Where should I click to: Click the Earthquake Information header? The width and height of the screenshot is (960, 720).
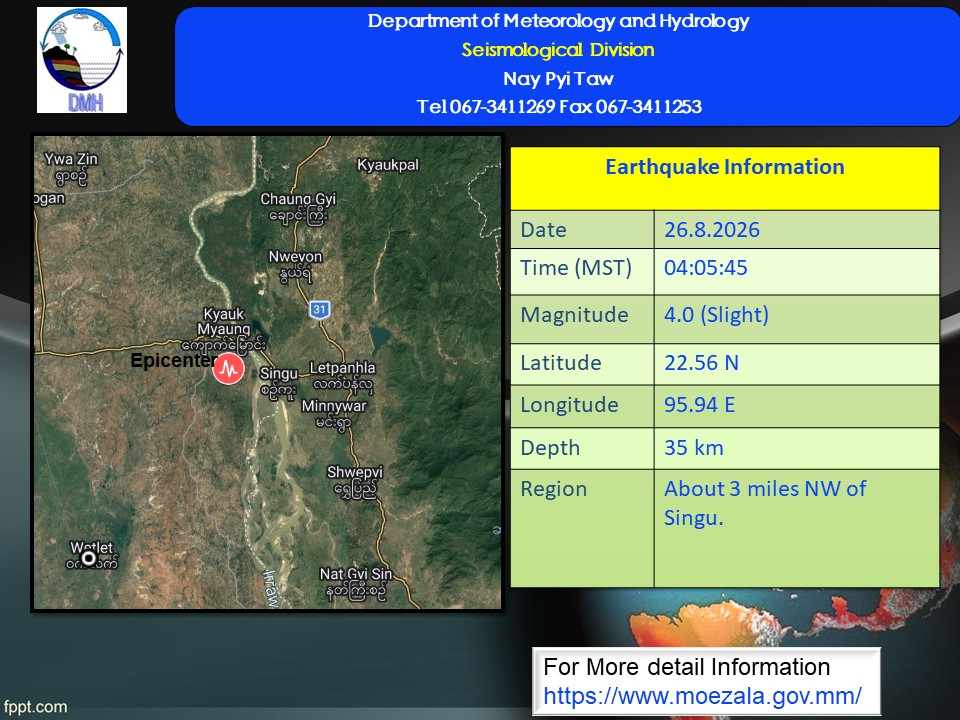point(725,167)
